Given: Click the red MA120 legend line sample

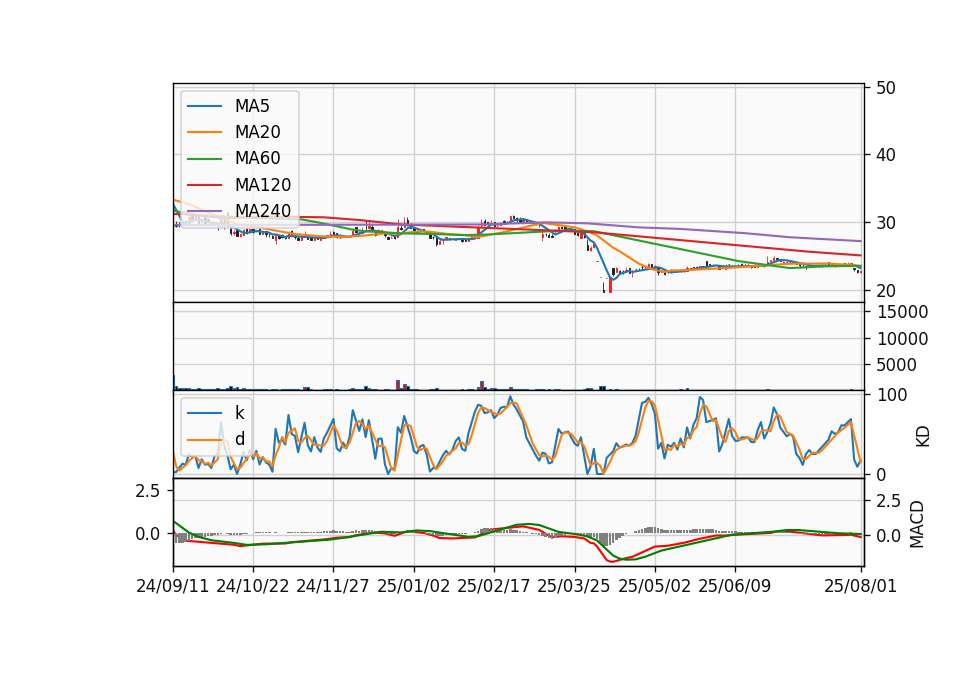Looking at the screenshot, I should (204, 185).
